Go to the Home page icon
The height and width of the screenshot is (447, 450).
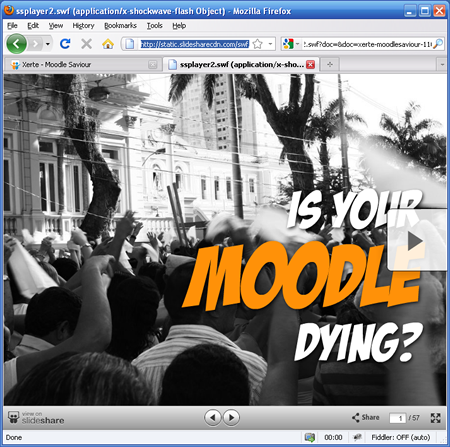point(108,44)
